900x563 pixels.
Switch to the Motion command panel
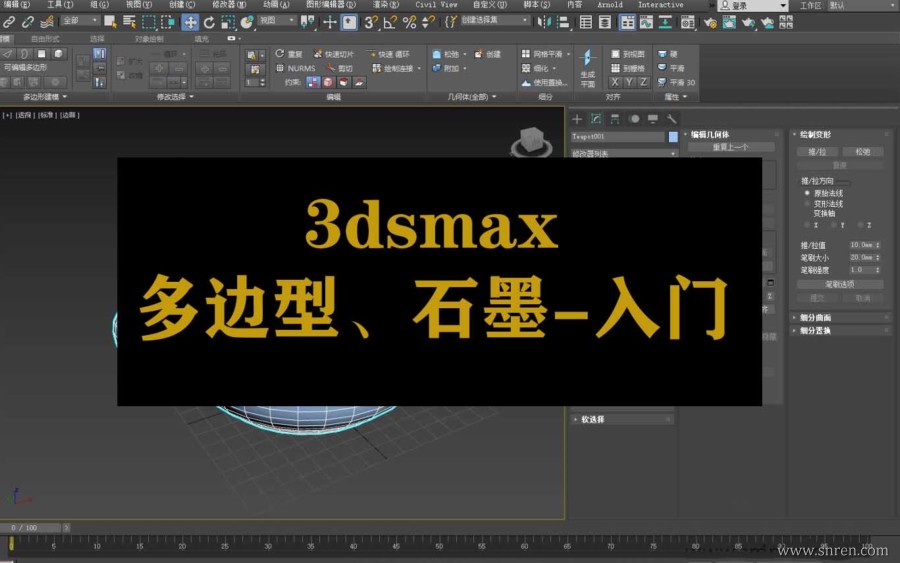point(634,119)
